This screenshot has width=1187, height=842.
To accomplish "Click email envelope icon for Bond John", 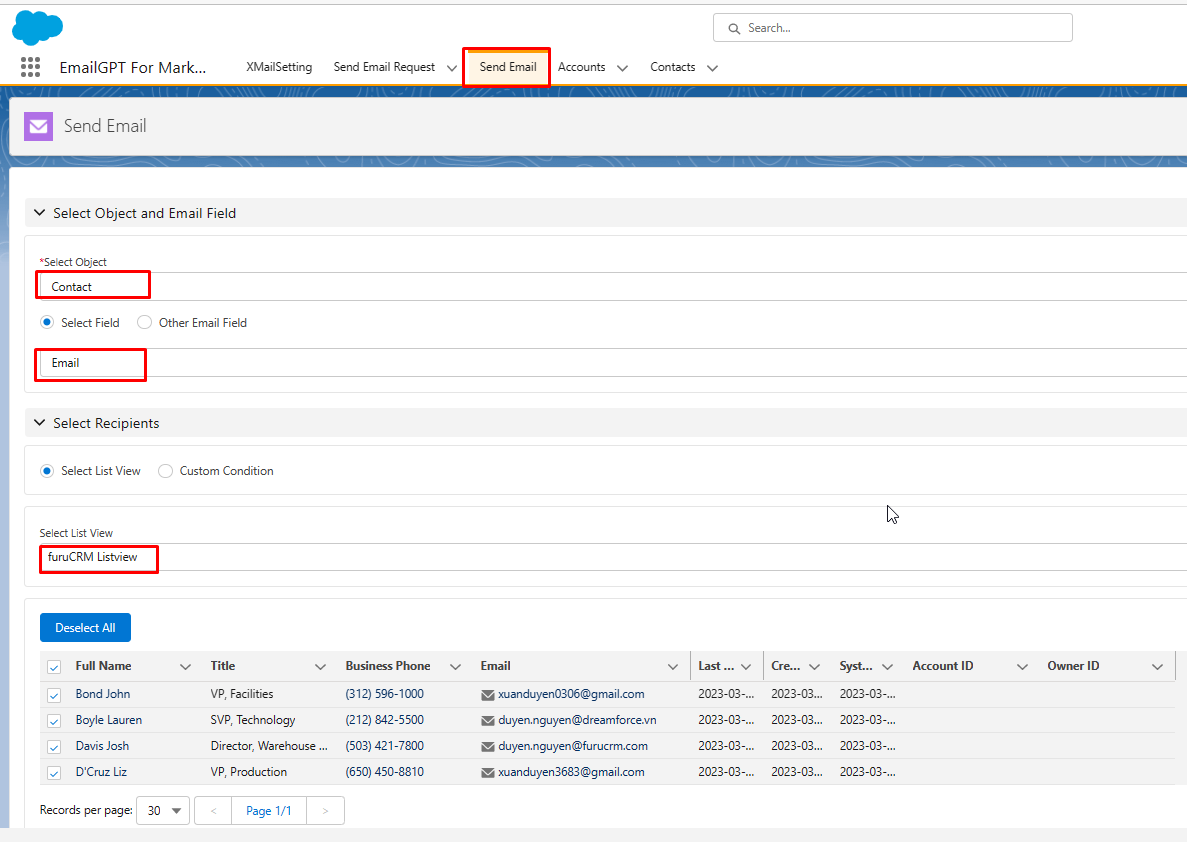I will 488,695.
